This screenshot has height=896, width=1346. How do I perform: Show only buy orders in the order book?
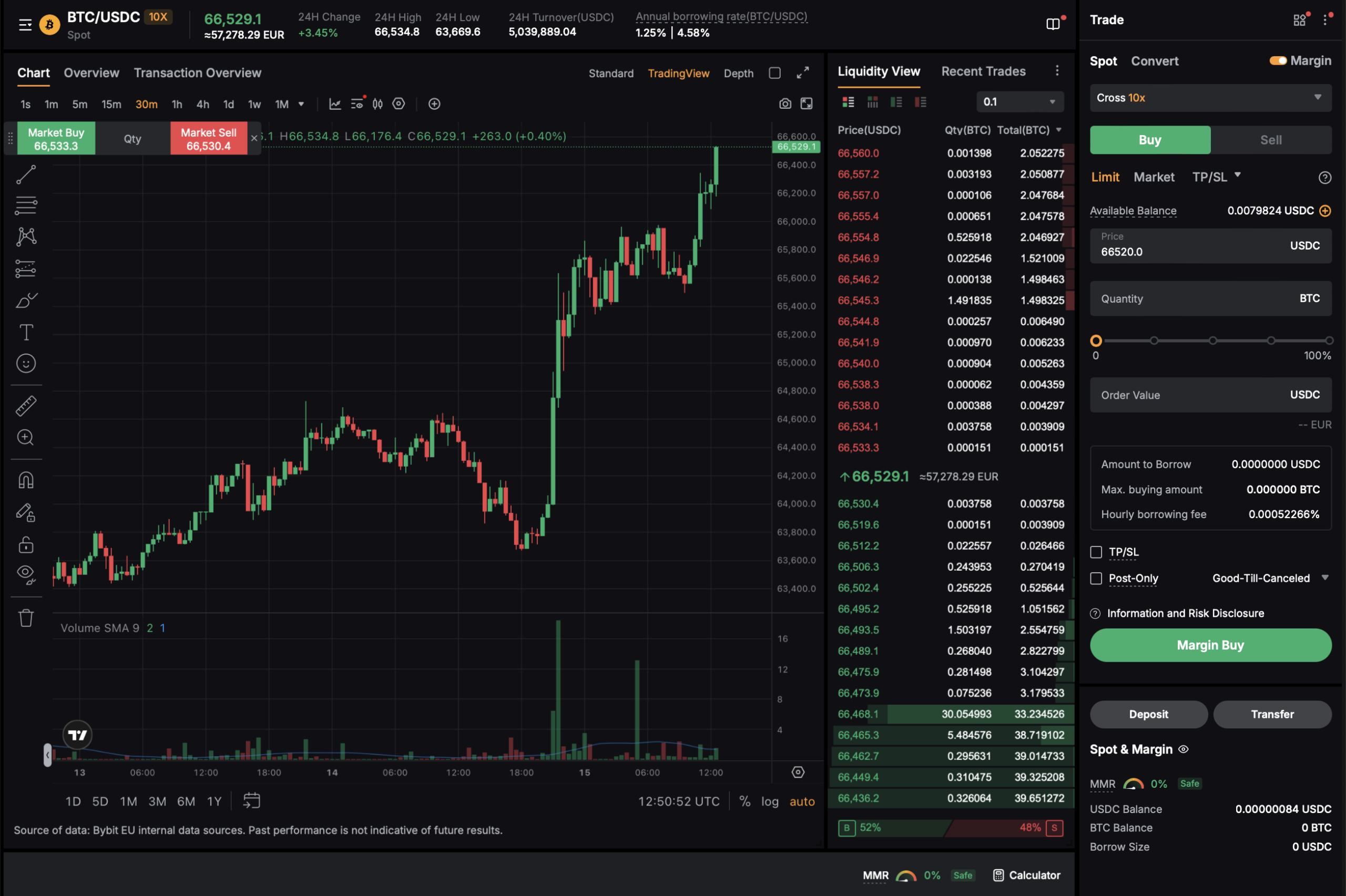[896, 102]
